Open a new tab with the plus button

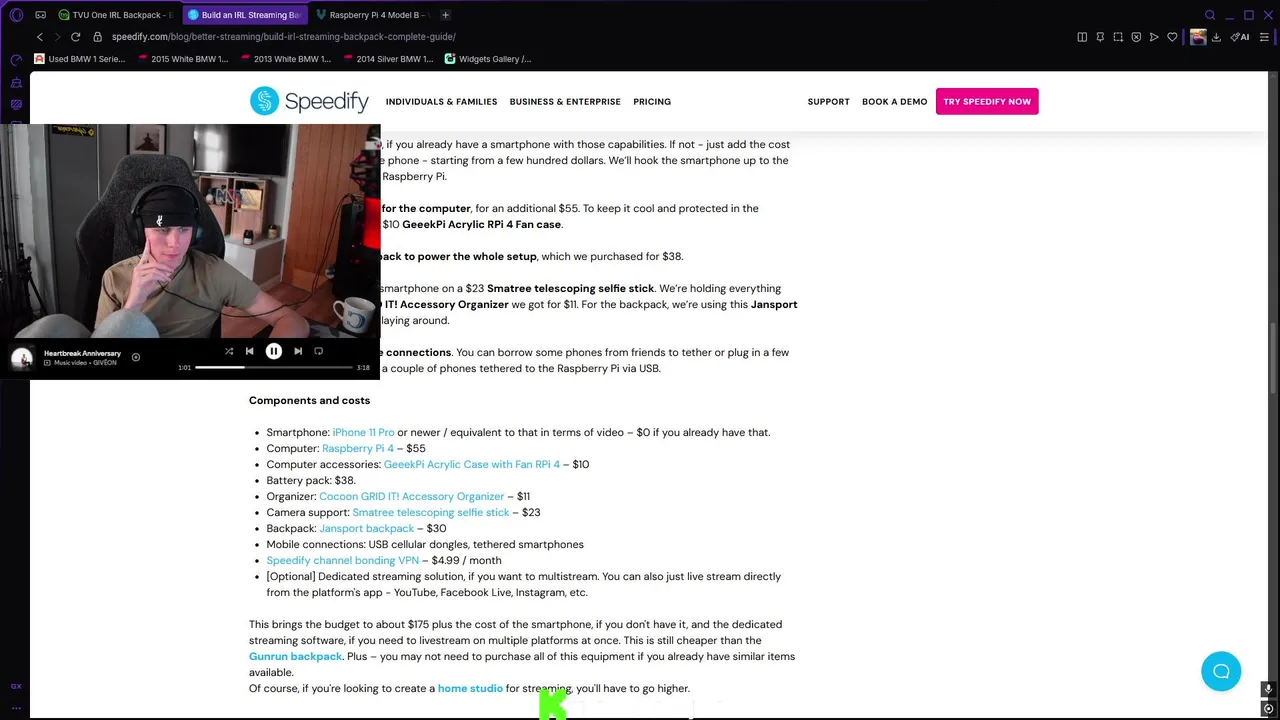[445, 15]
